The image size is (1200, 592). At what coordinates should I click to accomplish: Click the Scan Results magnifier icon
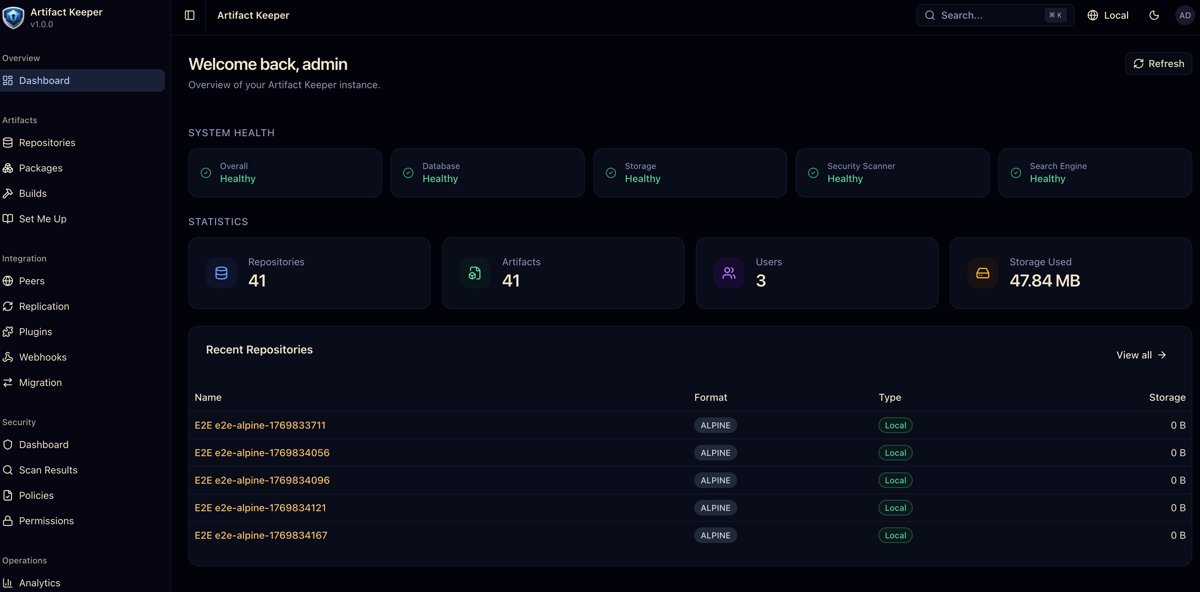pos(13,469)
